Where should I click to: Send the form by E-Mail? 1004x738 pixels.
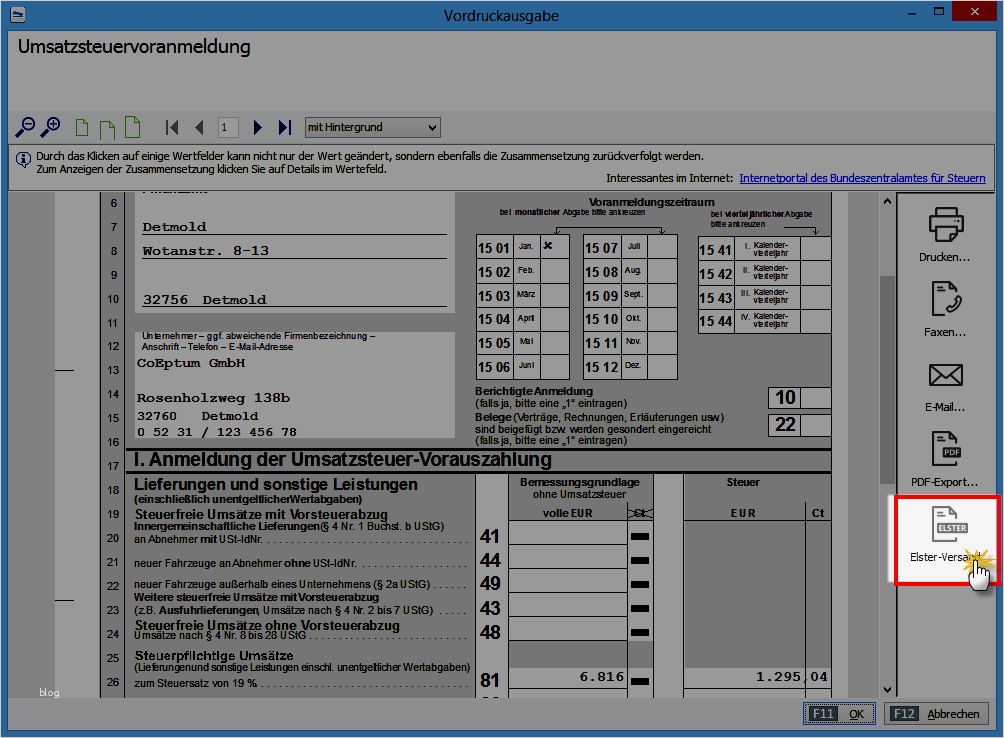(x=944, y=385)
